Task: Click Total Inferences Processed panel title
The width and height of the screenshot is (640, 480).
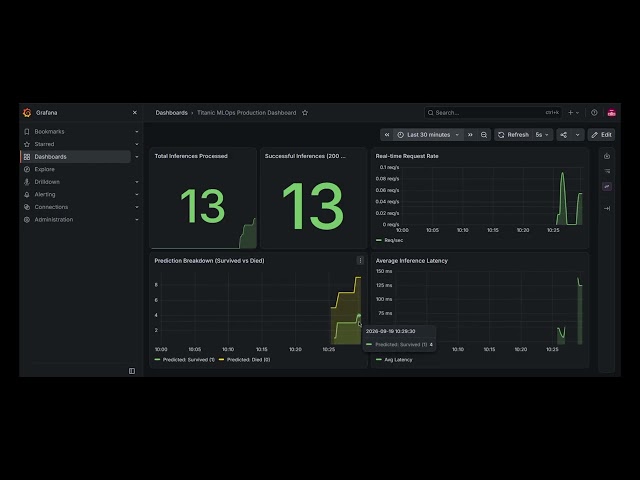Action: click(x=191, y=156)
